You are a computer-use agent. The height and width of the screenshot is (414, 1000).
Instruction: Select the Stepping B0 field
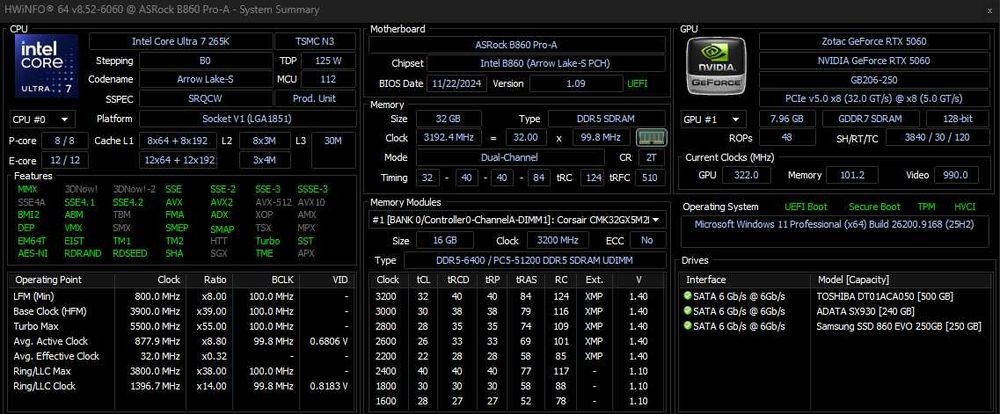tap(205, 61)
